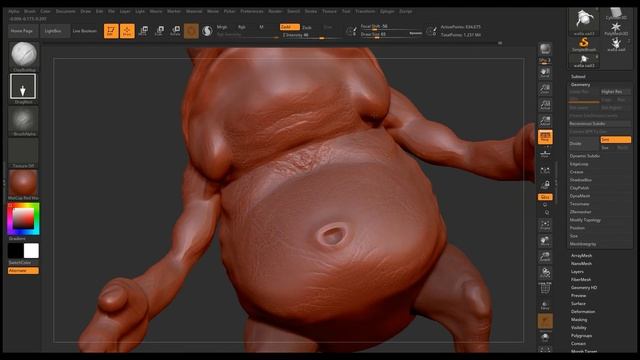The width and height of the screenshot is (640, 360).
Task: Toggle Draw mode button
Action: point(127,31)
